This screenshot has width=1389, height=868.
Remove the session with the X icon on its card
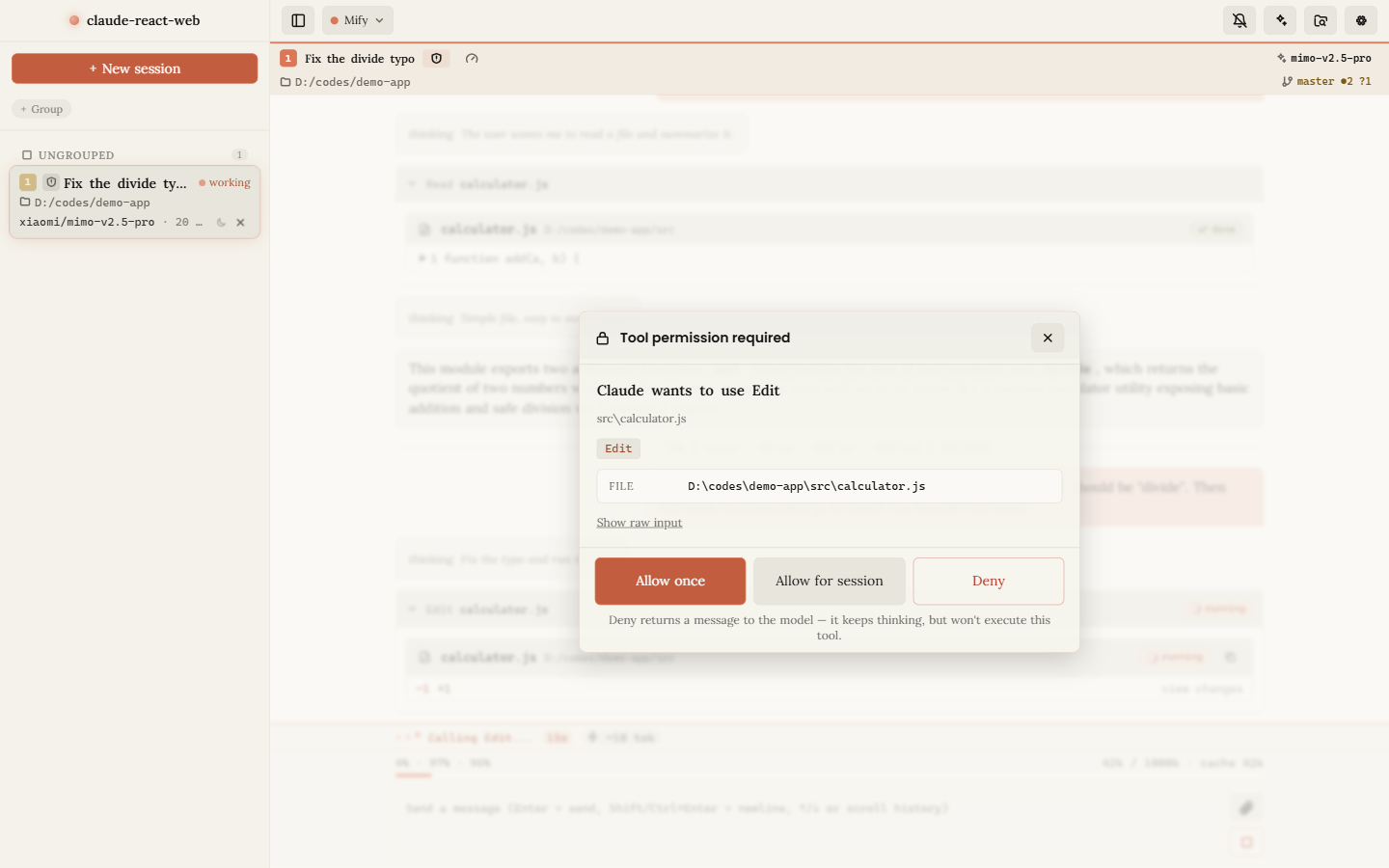click(x=240, y=223)
